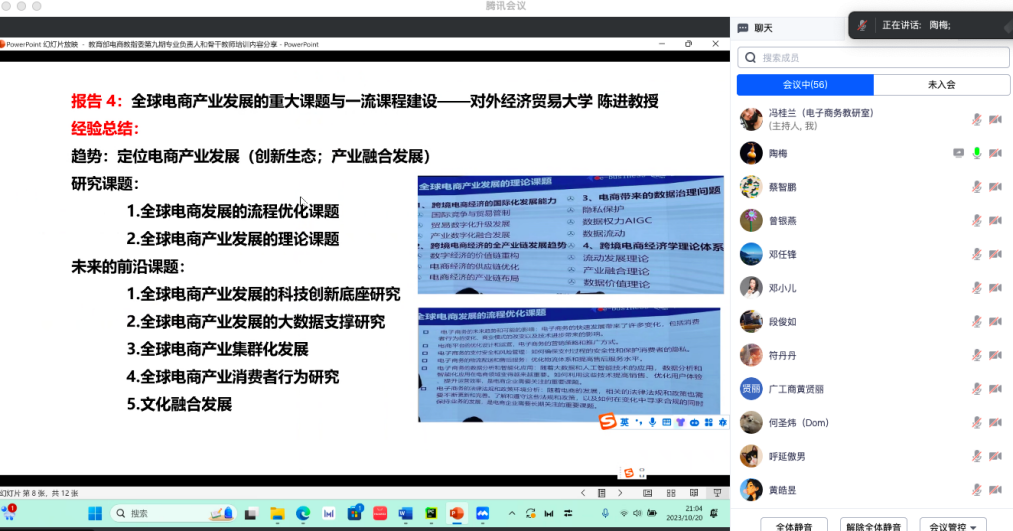The width and height of the screenshot is (1013, 531).
Task: Toggle camera for 蔡智鹏
Action: [x=995, y=187]
